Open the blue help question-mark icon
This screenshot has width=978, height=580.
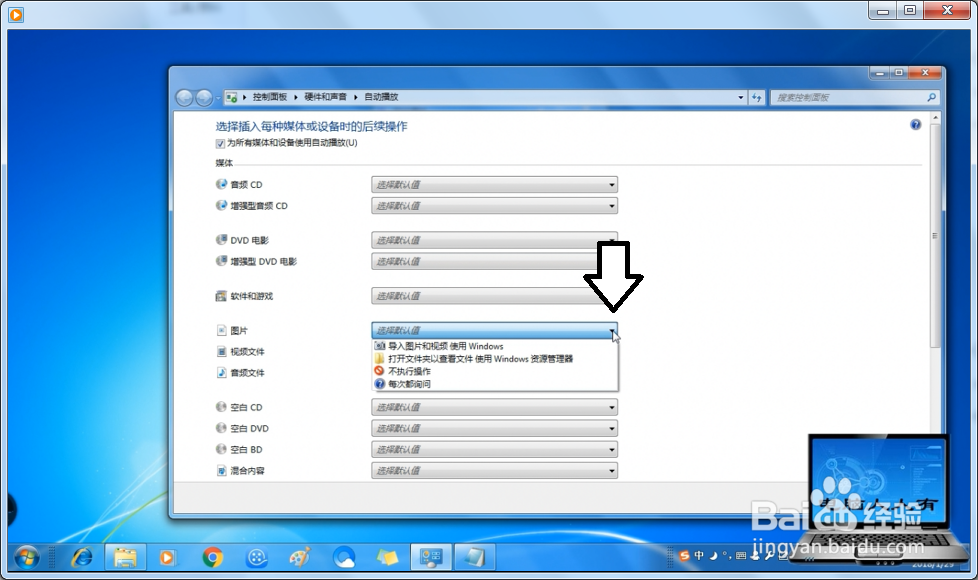click(915, 125)
